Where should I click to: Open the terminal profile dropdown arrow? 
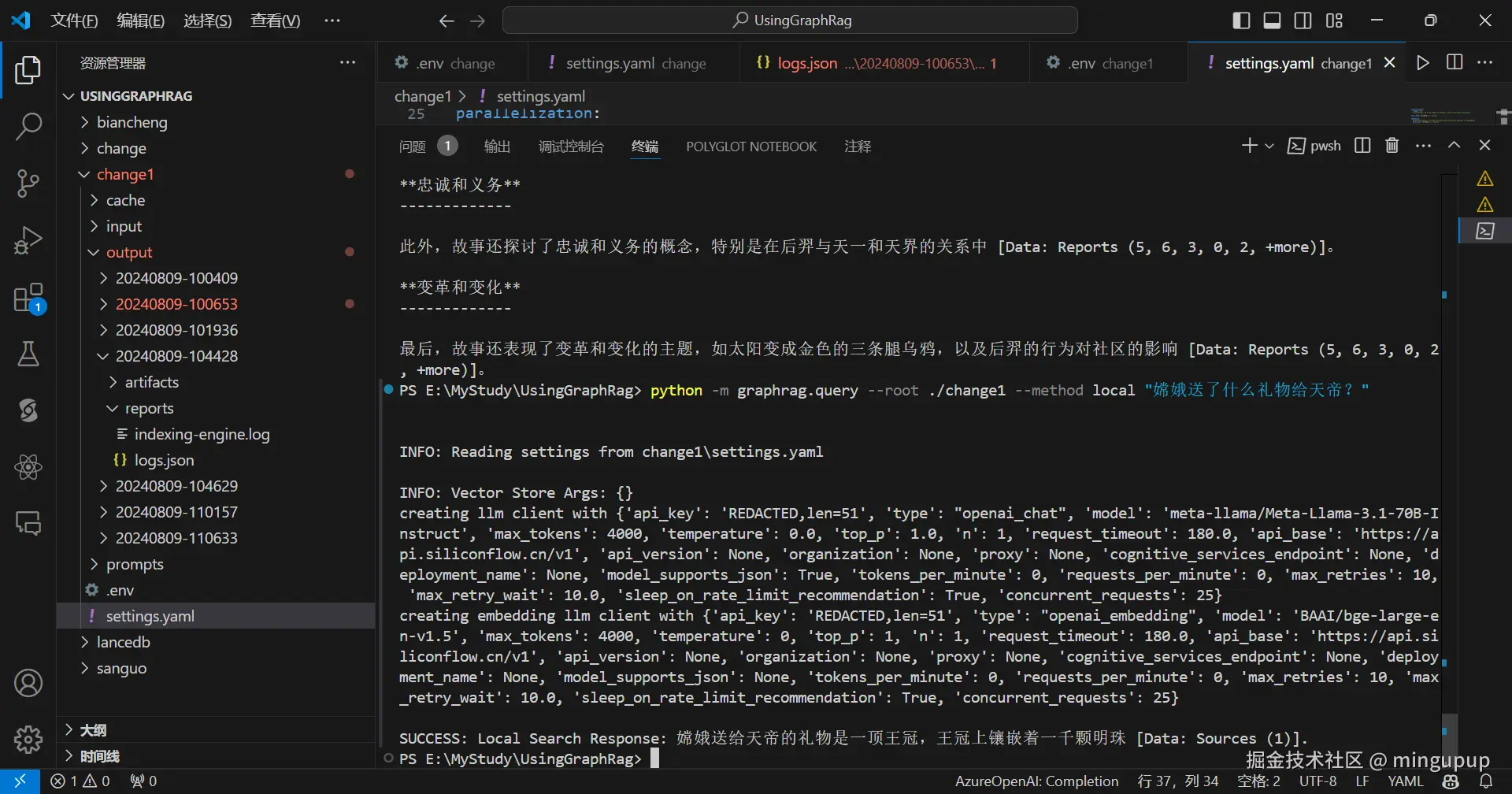pyautogui.click(x=1269, y=146)
